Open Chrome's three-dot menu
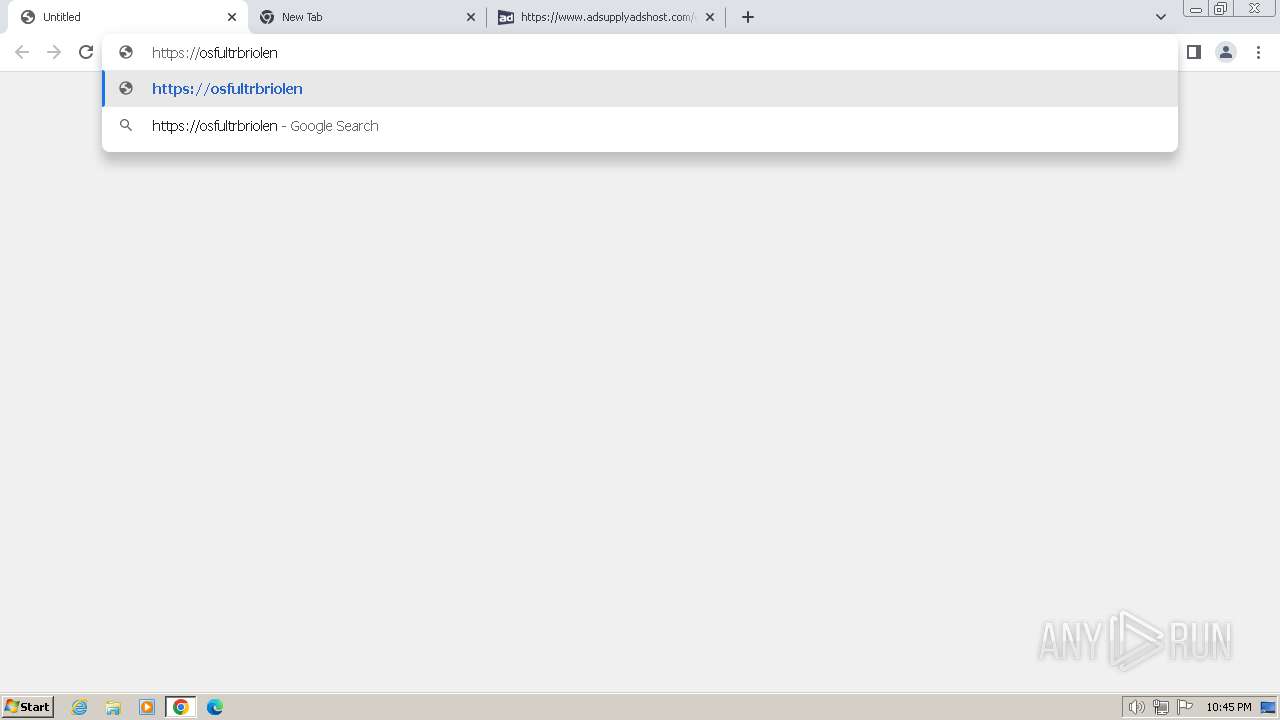This screenshot has height=720, width=1280. pos(1258,52)
